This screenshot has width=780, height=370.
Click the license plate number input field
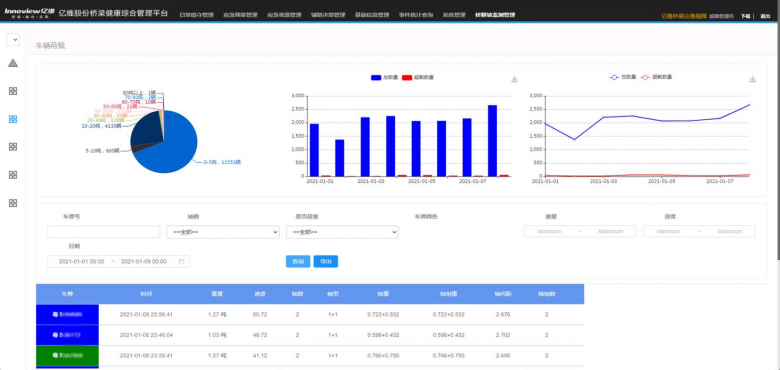pos(103,232)
